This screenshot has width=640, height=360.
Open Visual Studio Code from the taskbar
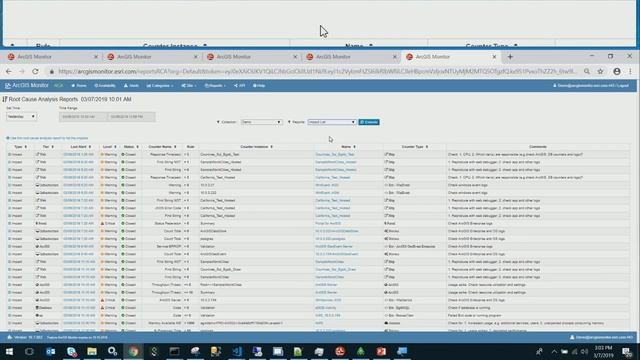click(237, 351)
